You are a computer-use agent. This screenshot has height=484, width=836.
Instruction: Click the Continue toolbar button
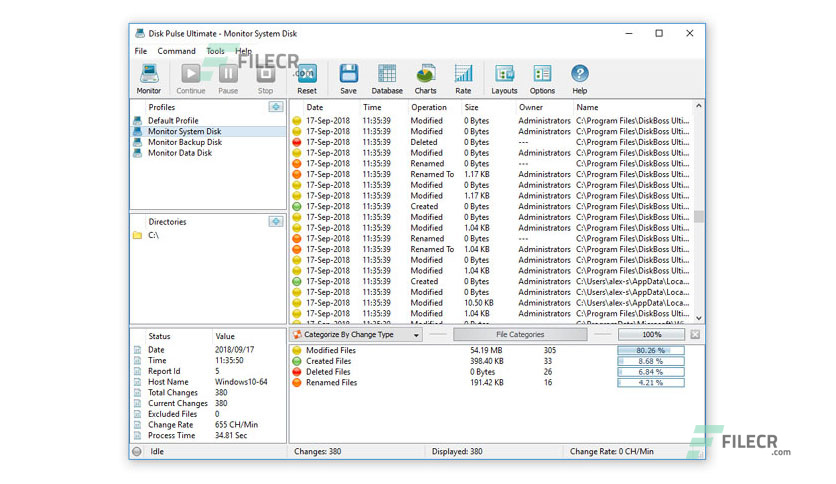tap(190, 78)
